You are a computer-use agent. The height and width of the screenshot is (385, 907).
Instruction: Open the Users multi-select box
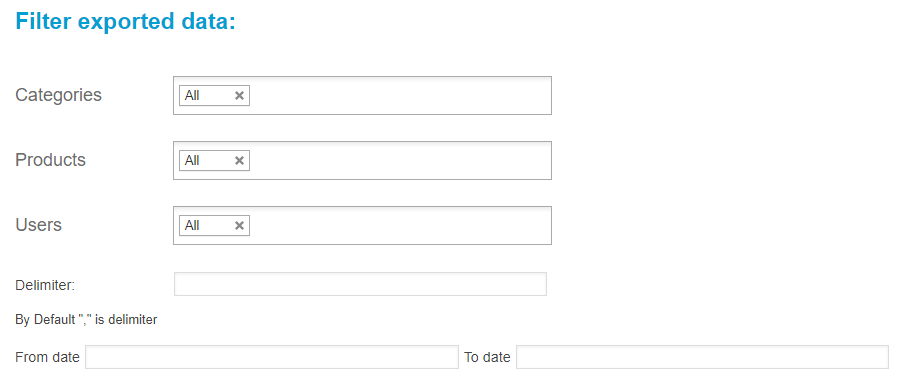(362, 225)
